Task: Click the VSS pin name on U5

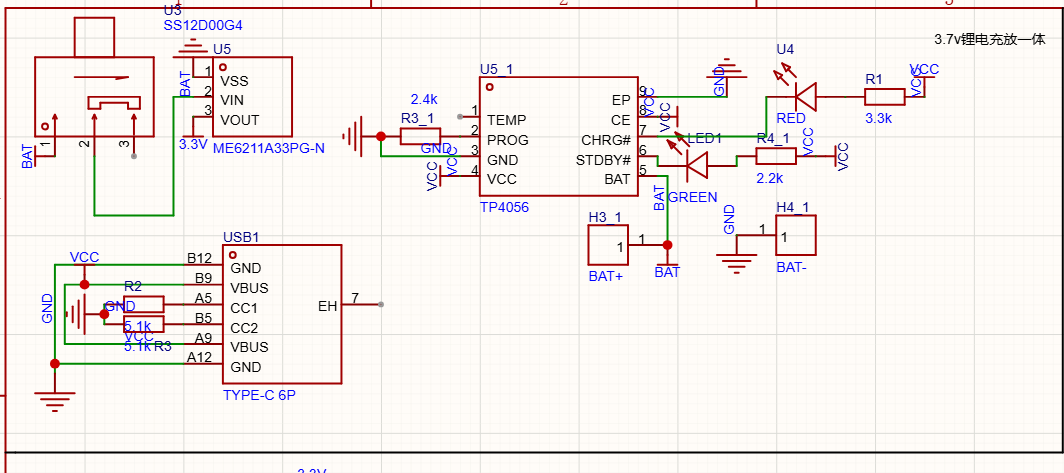Action: 235,81
